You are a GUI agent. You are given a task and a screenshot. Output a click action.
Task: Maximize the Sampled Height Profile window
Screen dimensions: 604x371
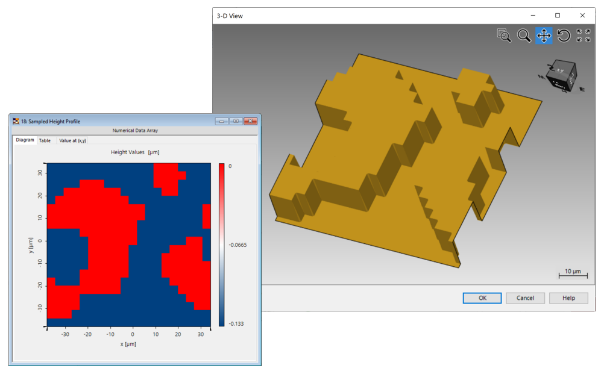[x=235, y=121]
